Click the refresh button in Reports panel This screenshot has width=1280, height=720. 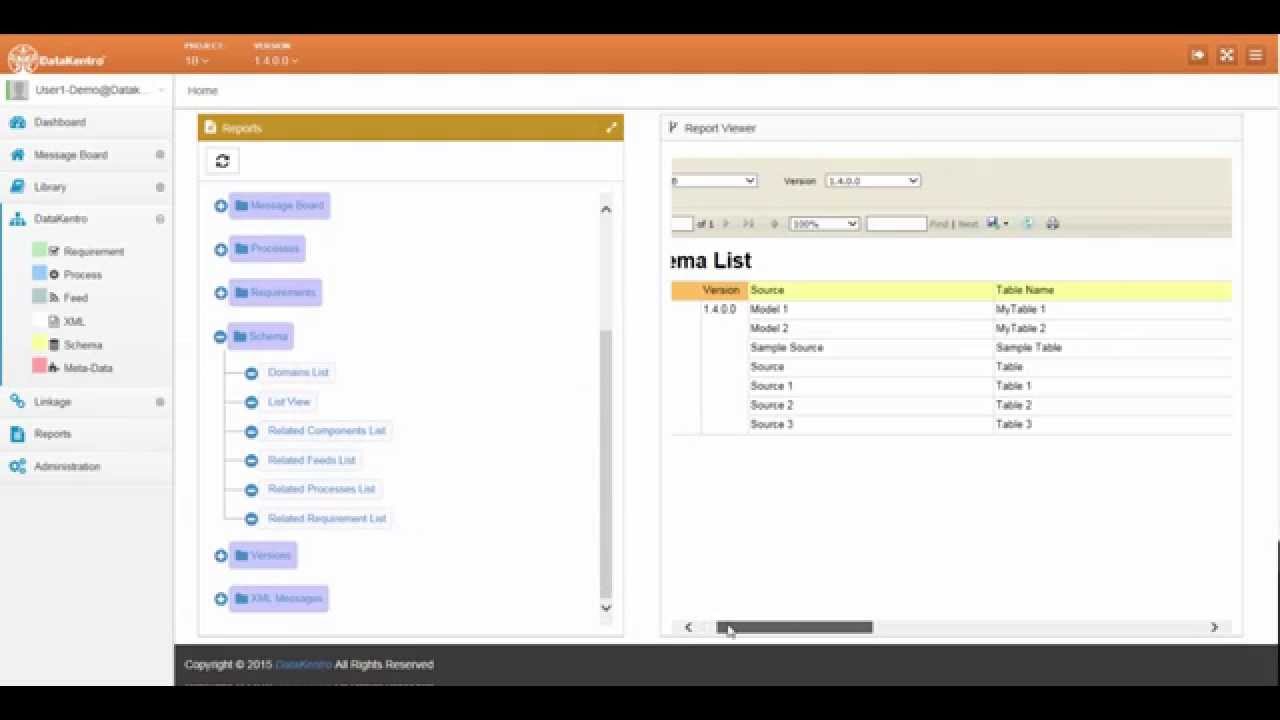222,161
